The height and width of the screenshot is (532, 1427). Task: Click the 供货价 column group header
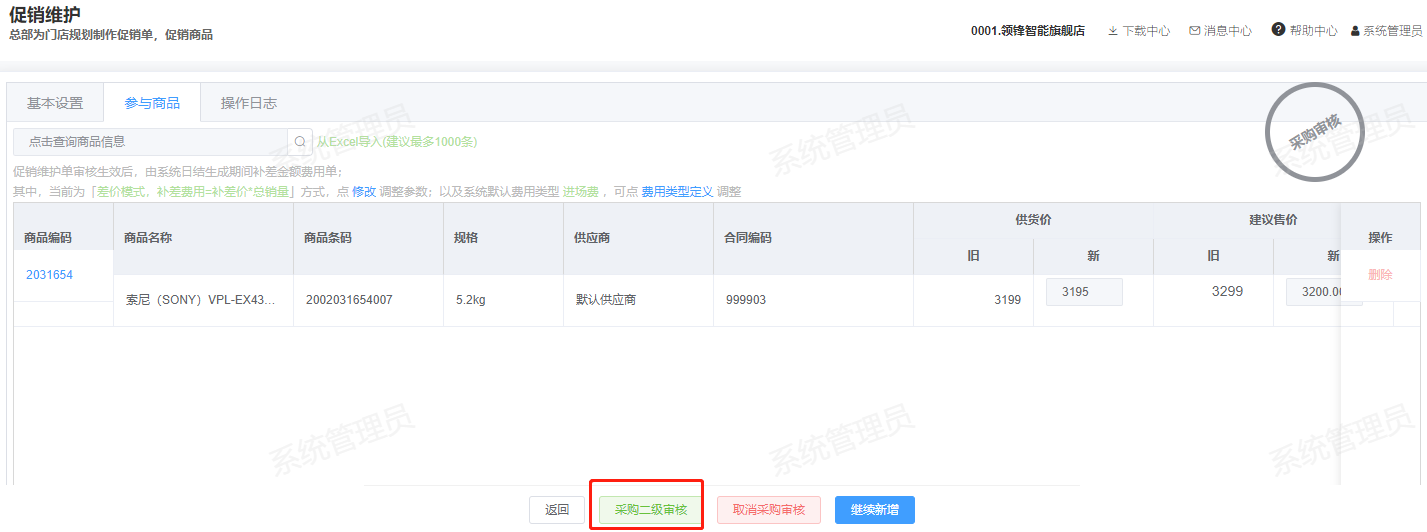tap(1033, 220)
